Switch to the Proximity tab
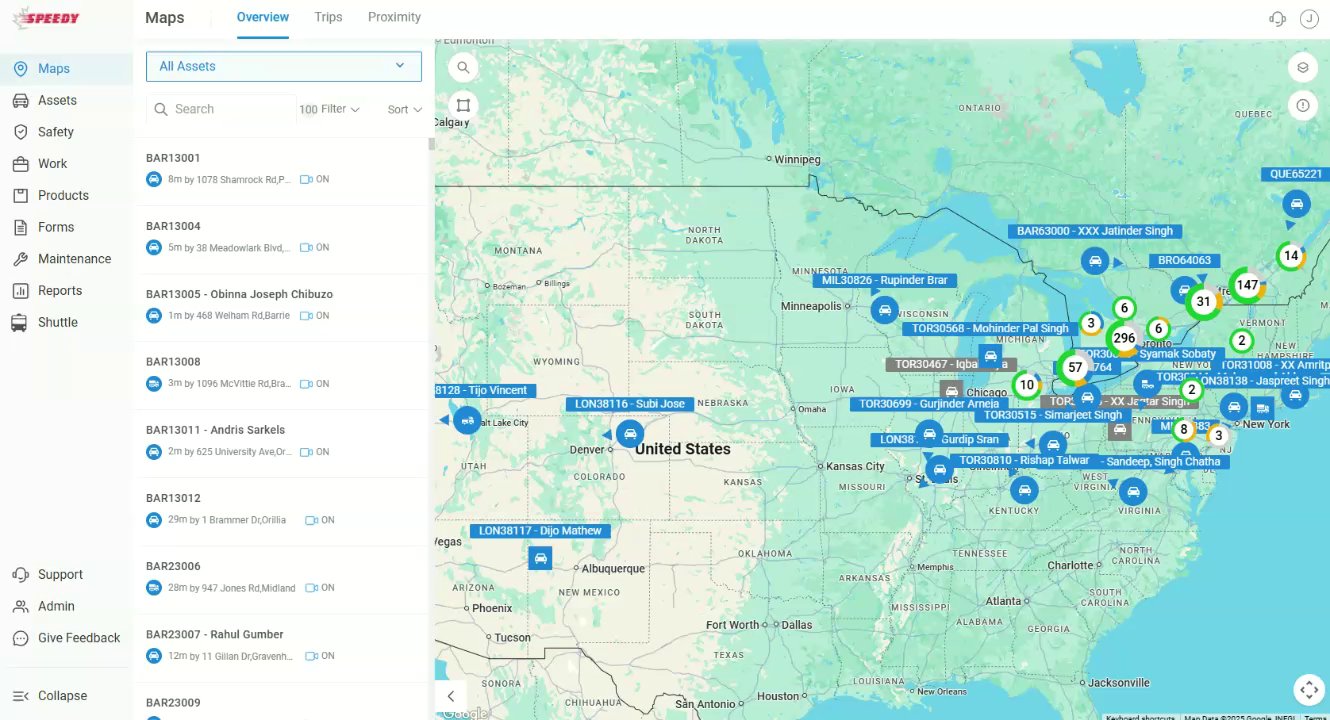1330x720 pixels. click(394, 18)
